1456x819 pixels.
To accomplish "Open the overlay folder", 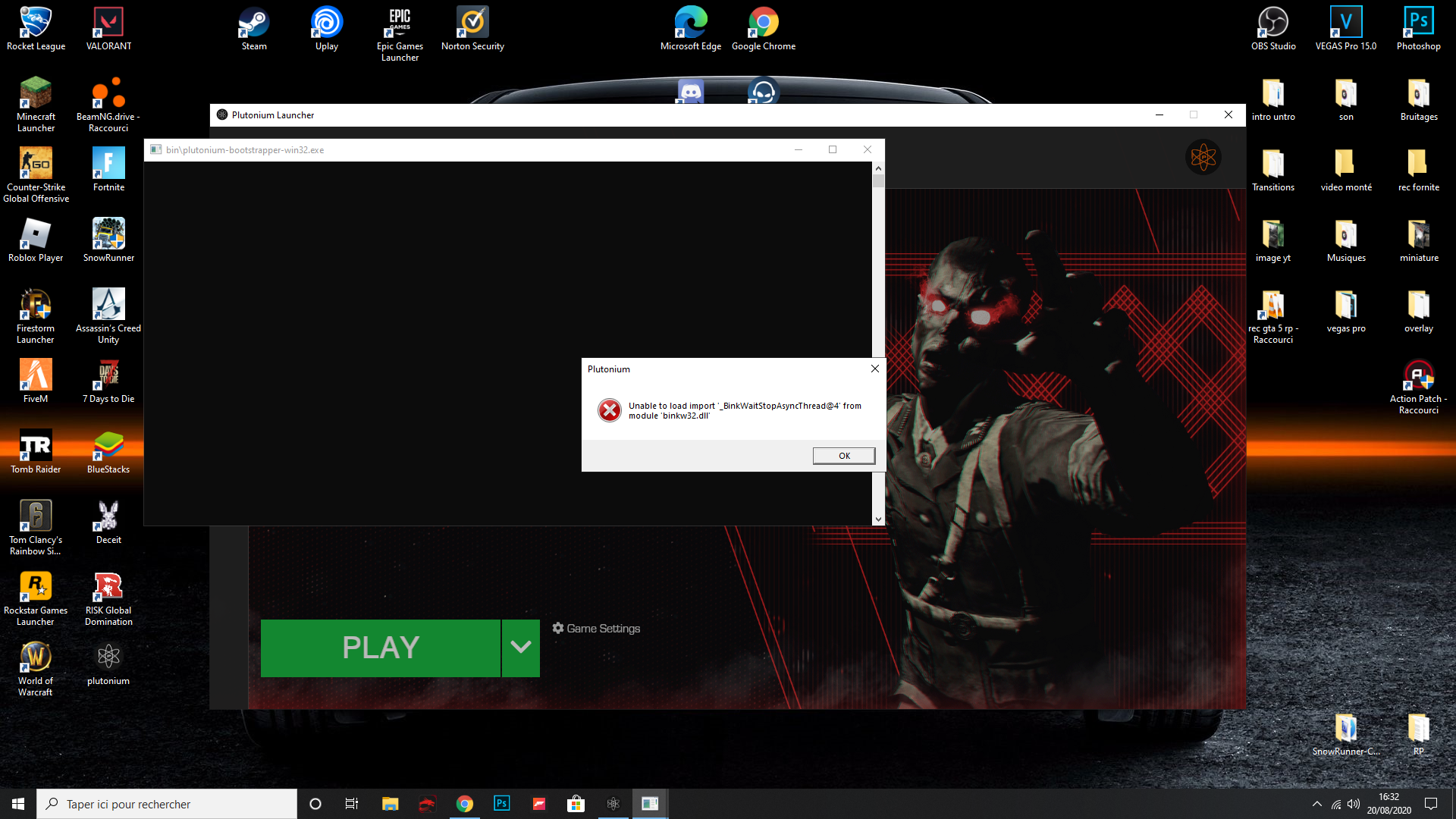I will coord(1419,311).
